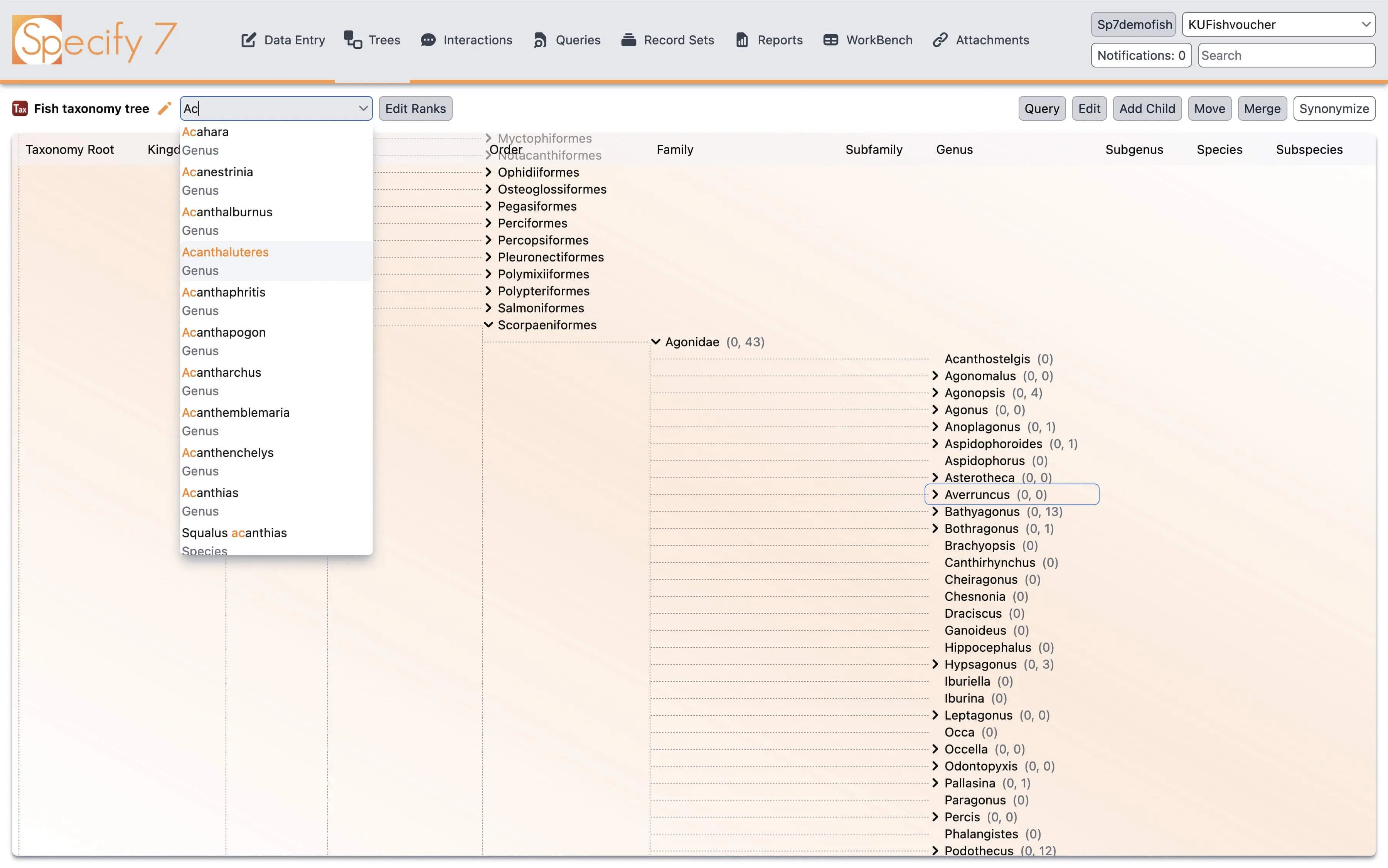Click the pencil icon beside Fish taxonomy tree
This screenshot has height=868, width=1388.
click(165, 108)
